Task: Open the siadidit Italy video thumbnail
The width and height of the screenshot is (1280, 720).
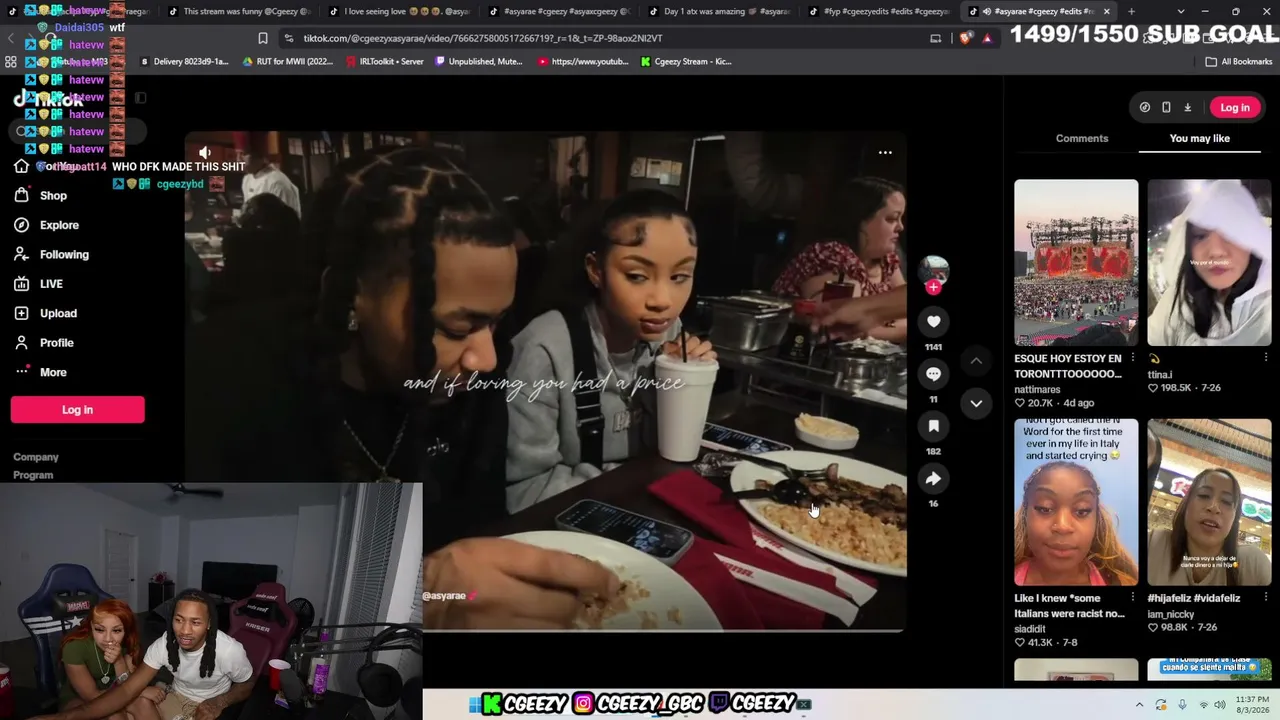Action: pyautogui.click(x=1076, y=502)
